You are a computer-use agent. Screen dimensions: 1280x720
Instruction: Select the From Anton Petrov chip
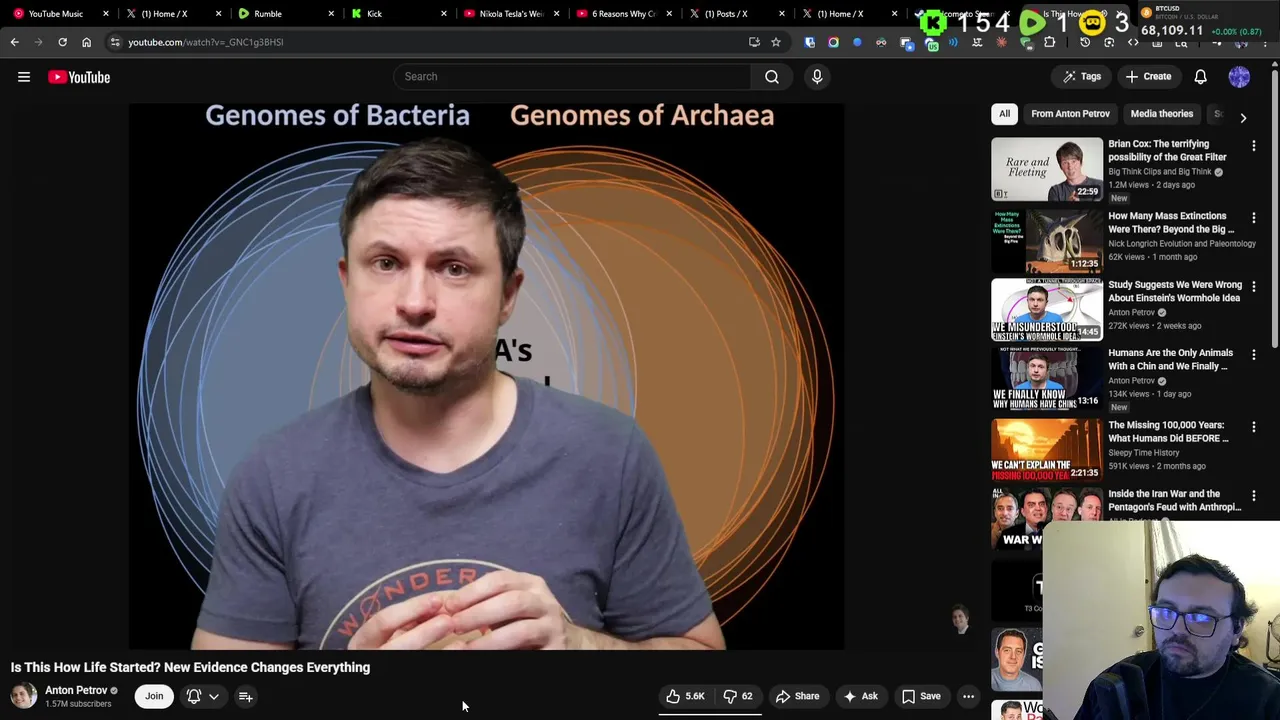click(1070, 114)
